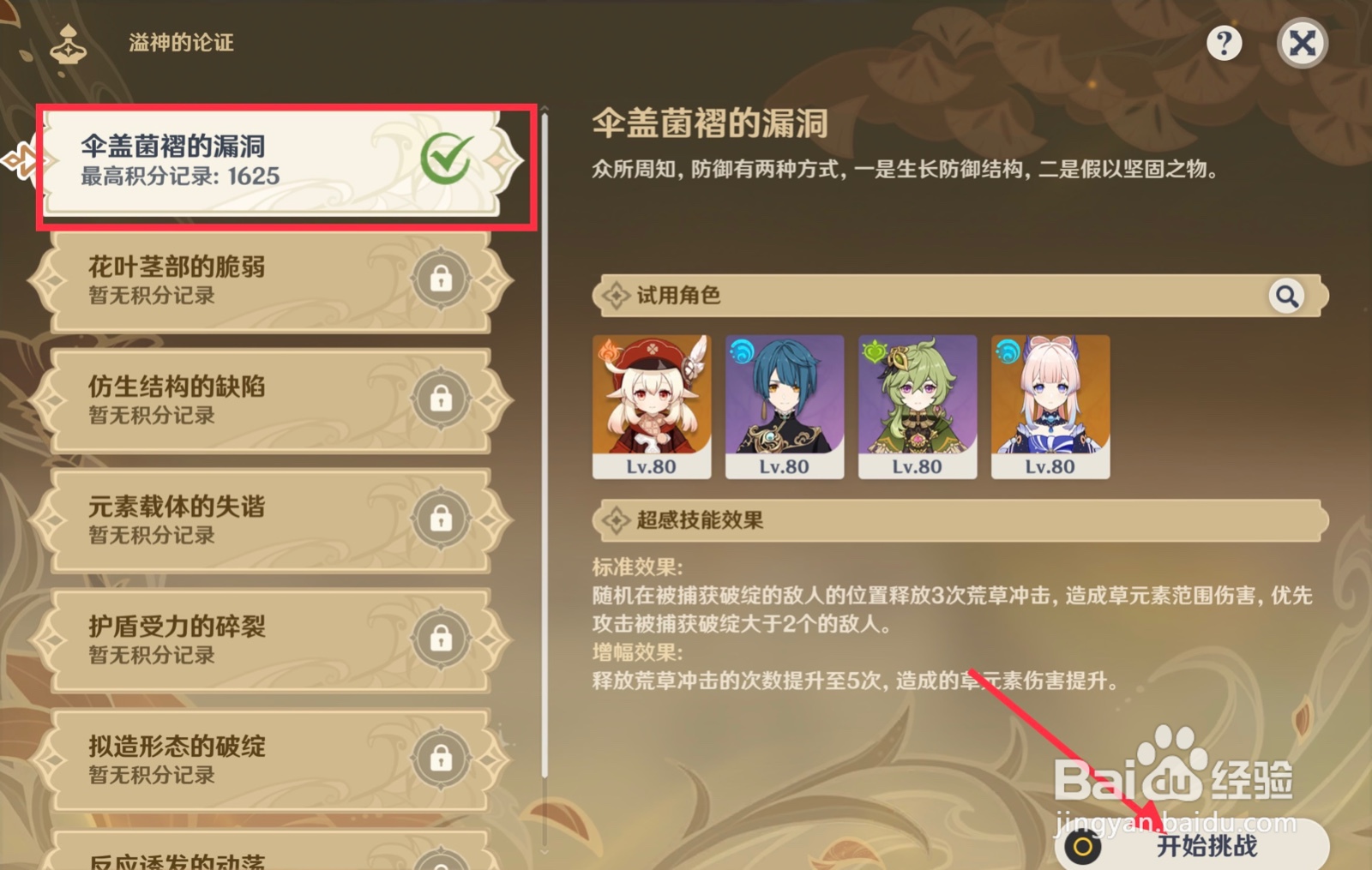
Task: Click the lock icon on 拟造形态的破绽
Action: pos(441,759)
